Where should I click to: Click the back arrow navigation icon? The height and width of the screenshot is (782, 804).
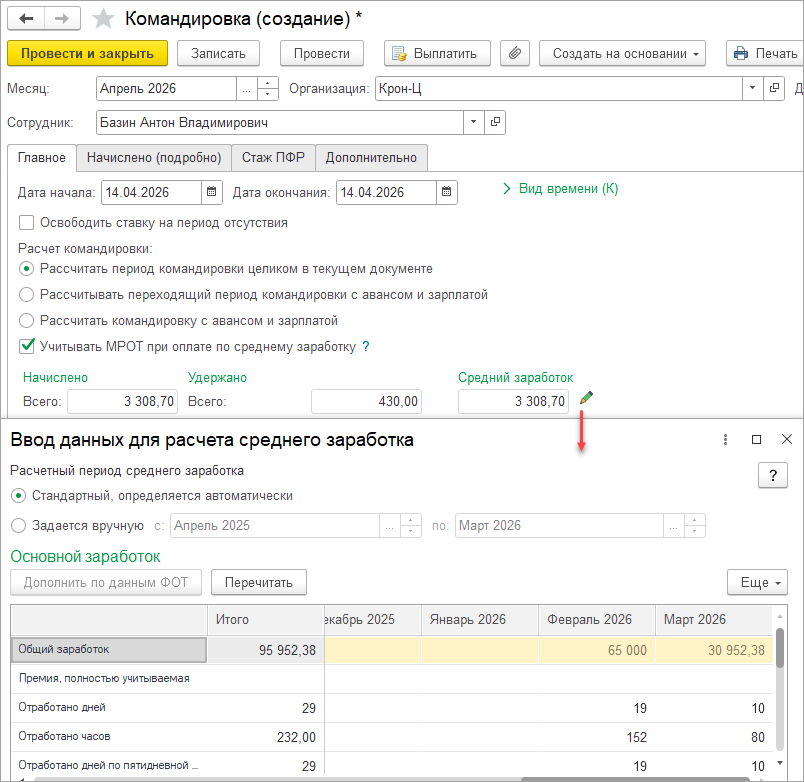click(x=26, y=19)
